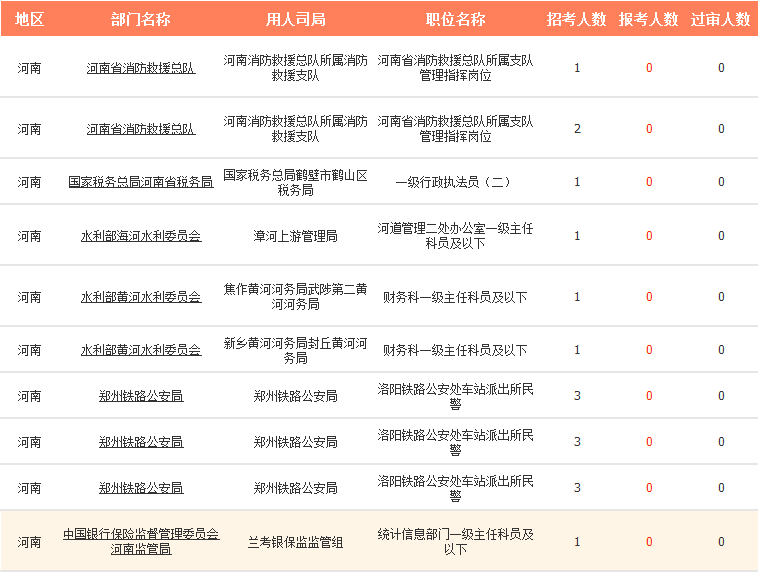Image resolution: width=758 pixels, height=572 pixels.
Task: Open the 水利部海河水利委员会 link
Action: point(141,236)
